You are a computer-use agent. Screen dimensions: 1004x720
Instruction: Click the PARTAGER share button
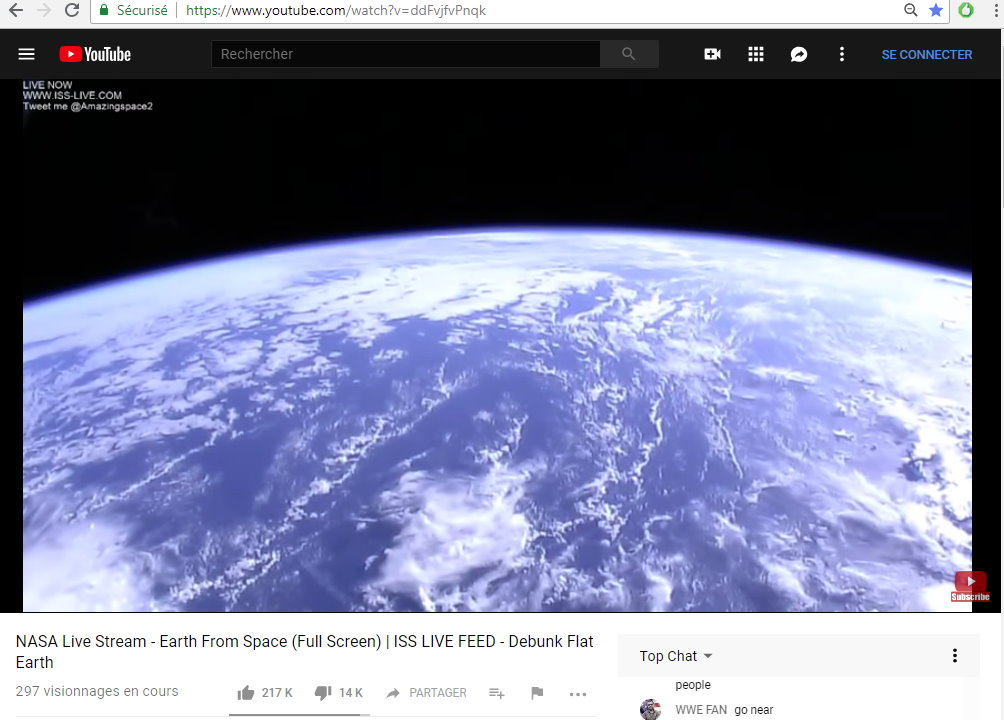[x=426, y=692]
